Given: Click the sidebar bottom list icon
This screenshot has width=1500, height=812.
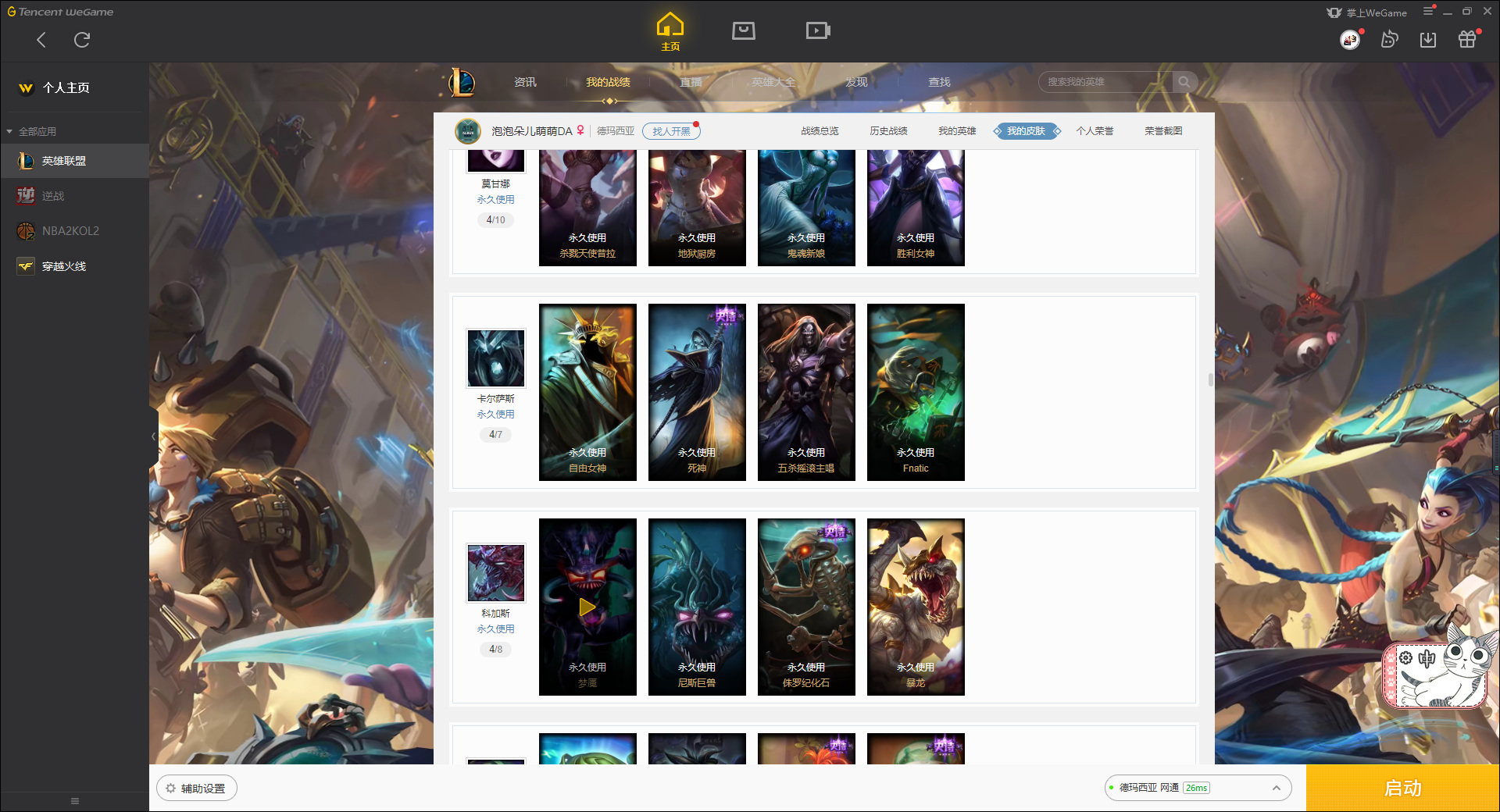Looking at the screenshot, I should click(x=75, y=800).
